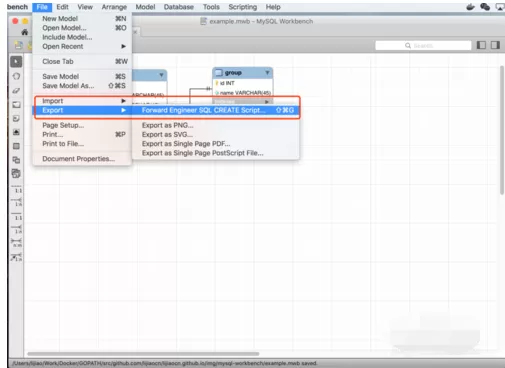Select the new table tool
The image size is (505, 368).
(16, 146)
